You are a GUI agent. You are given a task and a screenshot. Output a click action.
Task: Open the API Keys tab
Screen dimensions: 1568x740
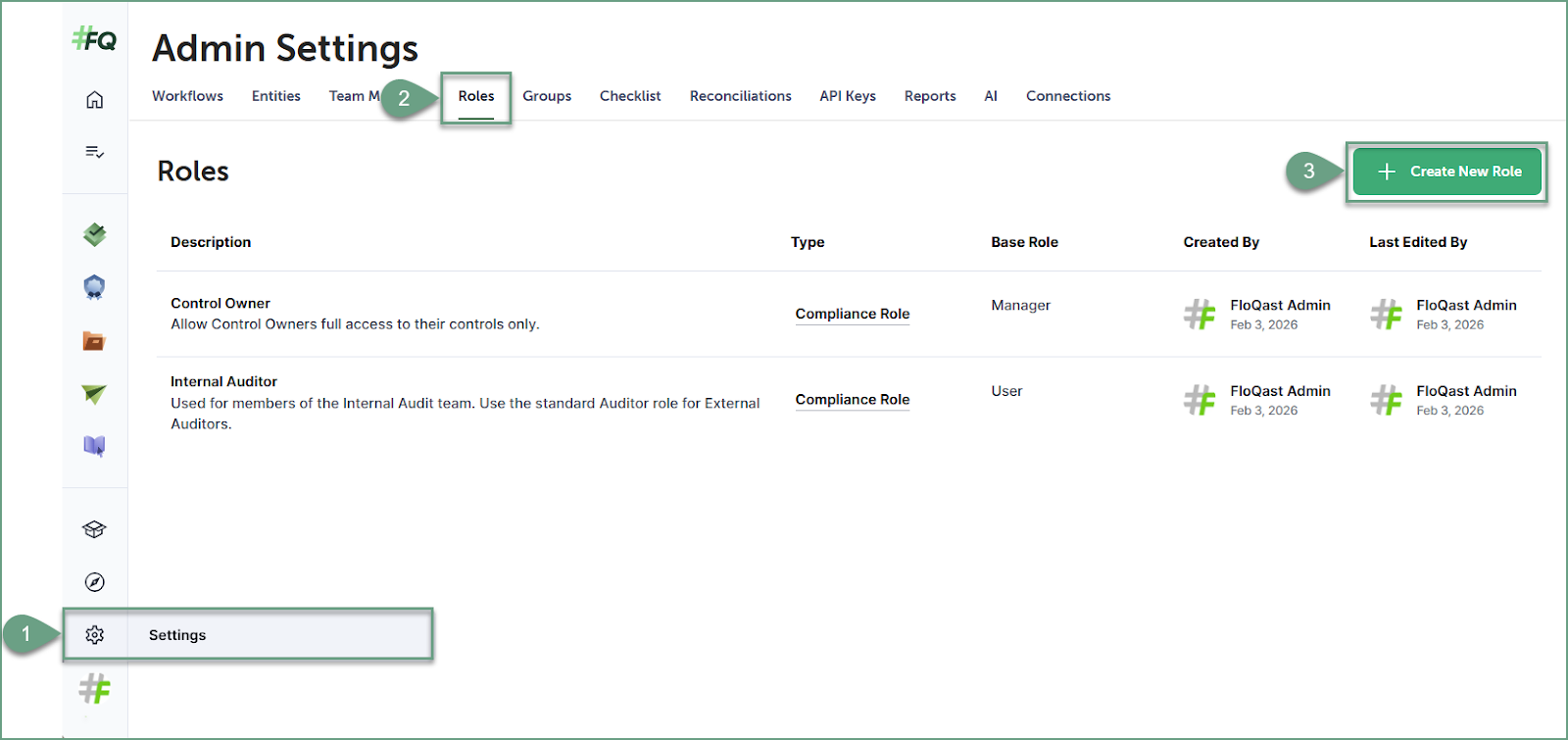click(x=847, y=96)
